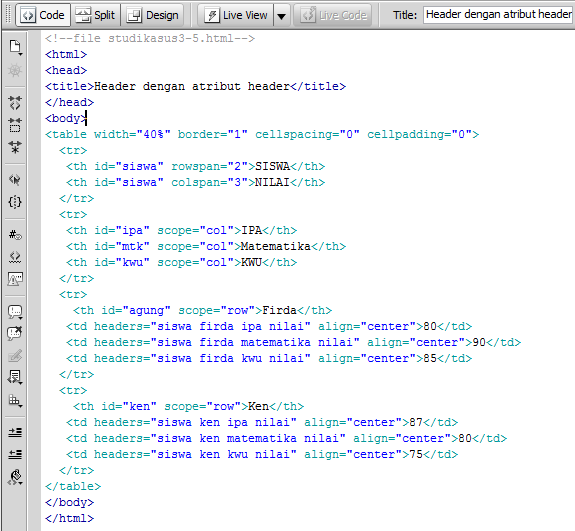
Task: Click the th line with id="agung"
Action: click(202, 311)
